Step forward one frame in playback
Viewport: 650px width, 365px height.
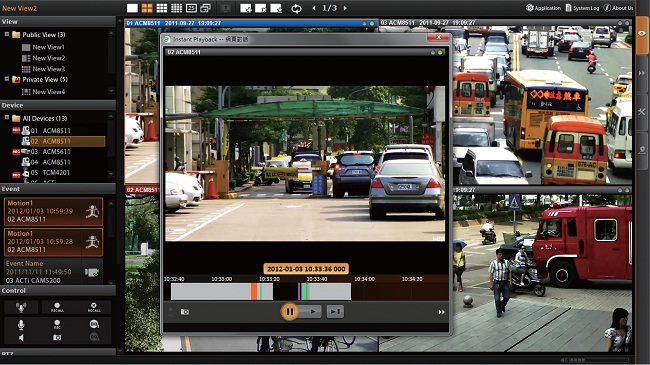335,311
